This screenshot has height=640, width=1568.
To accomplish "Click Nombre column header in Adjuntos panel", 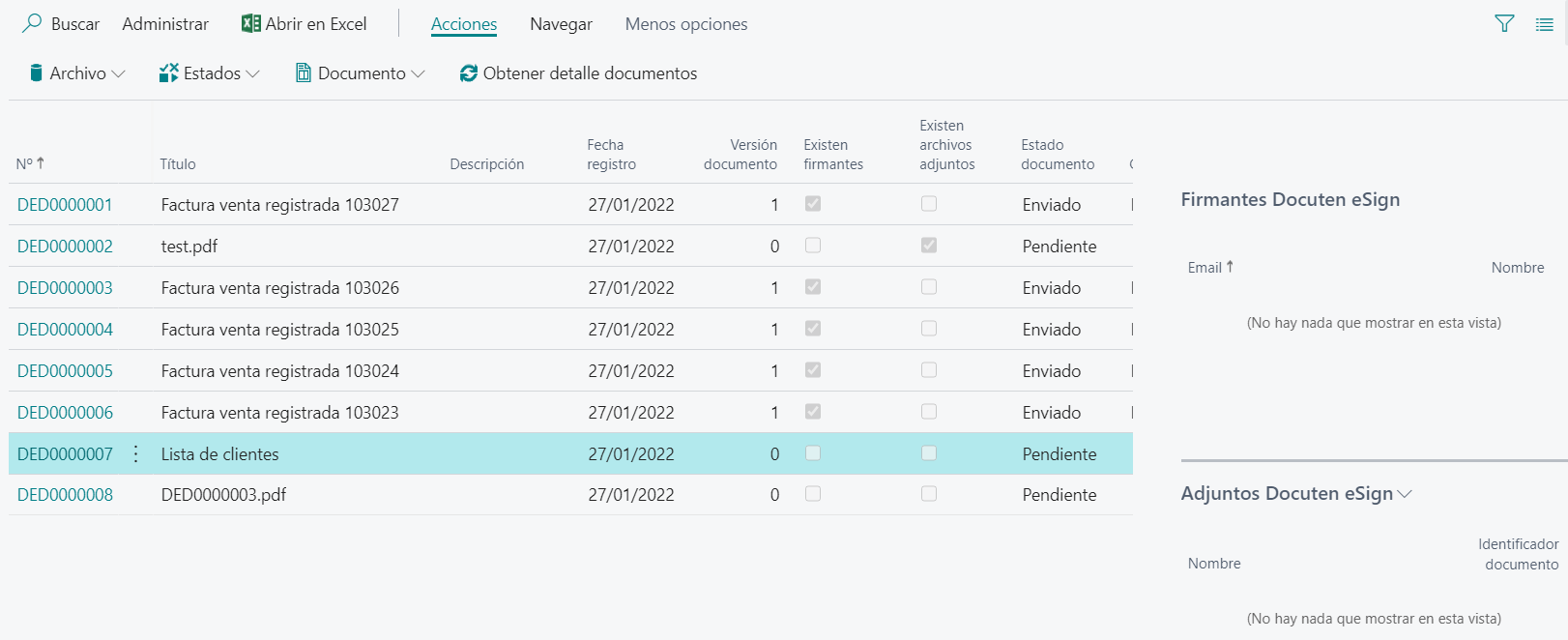I will tap(1214, 564).
